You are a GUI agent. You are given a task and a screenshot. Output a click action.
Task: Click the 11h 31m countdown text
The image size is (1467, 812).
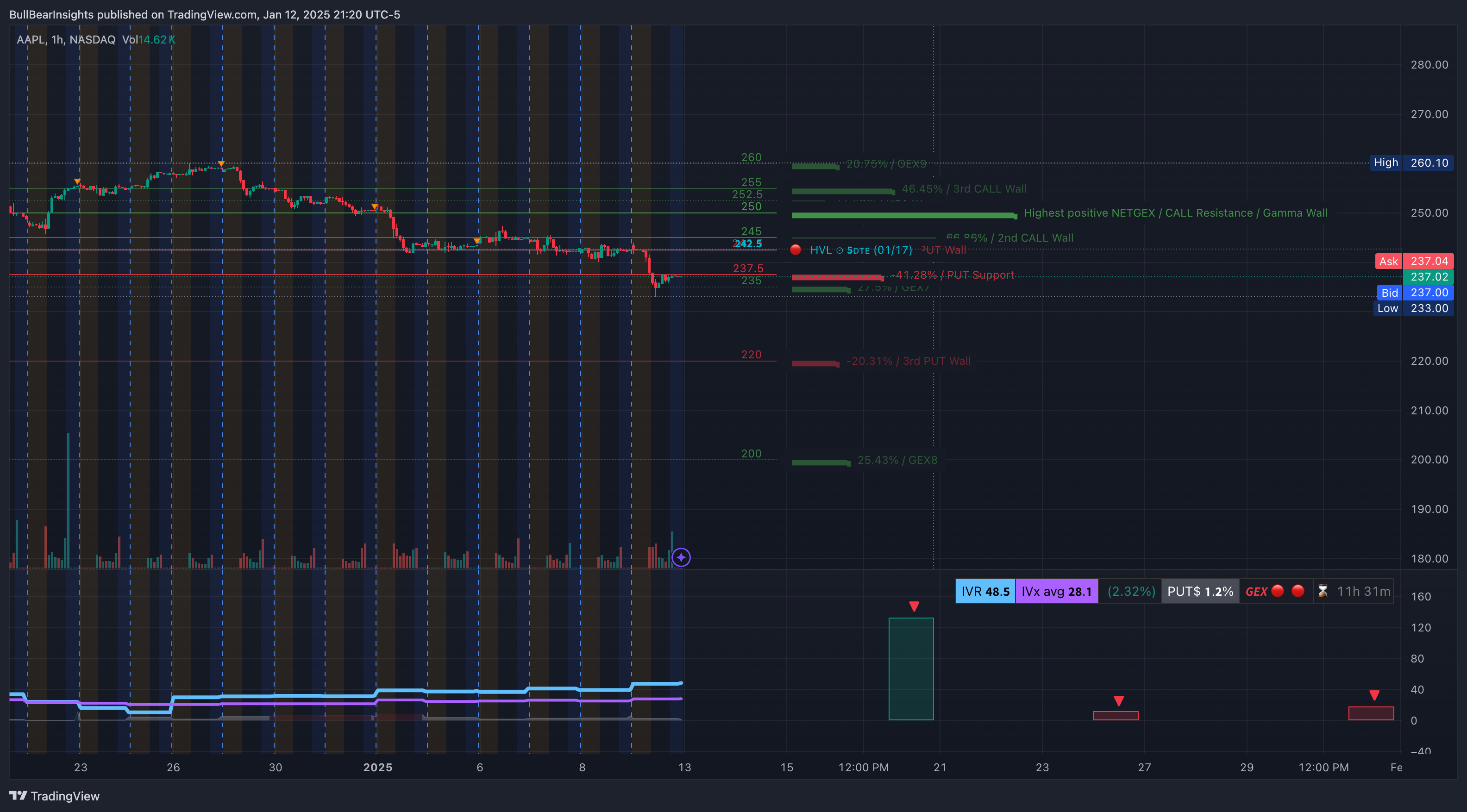click(x=1363, y=591)
